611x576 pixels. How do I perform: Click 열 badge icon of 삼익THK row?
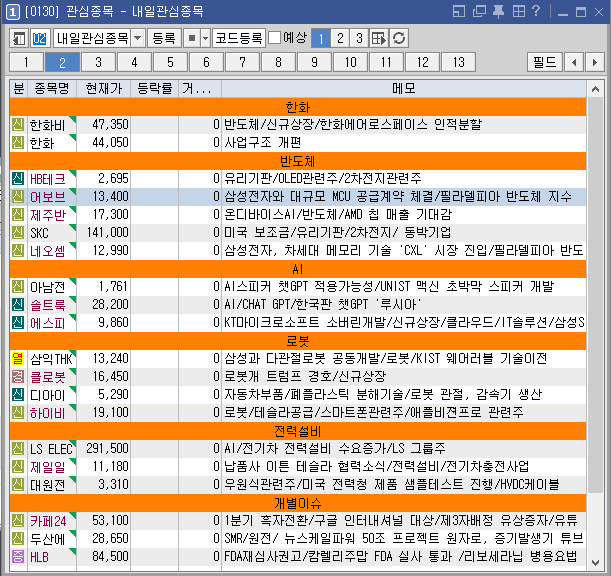[18, 359]
